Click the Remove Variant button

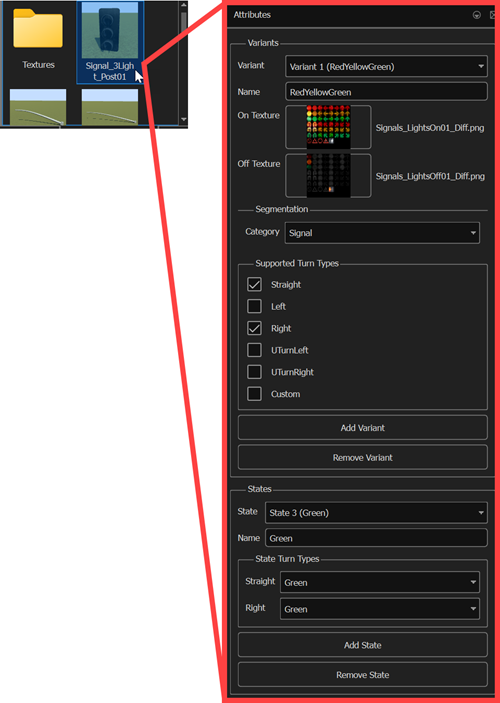pos(362,457)
